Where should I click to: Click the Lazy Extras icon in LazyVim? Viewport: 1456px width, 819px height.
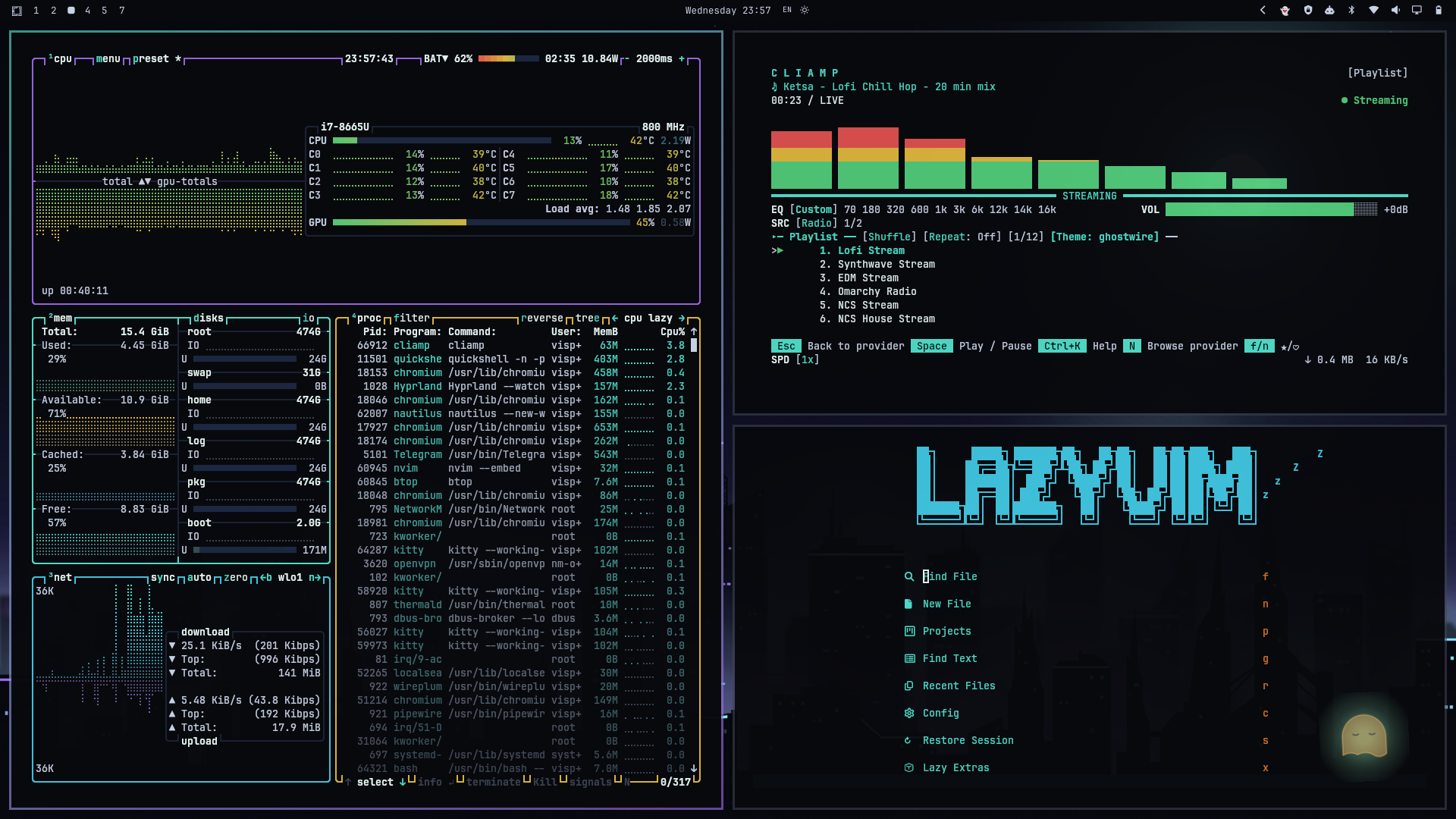click(909, 768)
